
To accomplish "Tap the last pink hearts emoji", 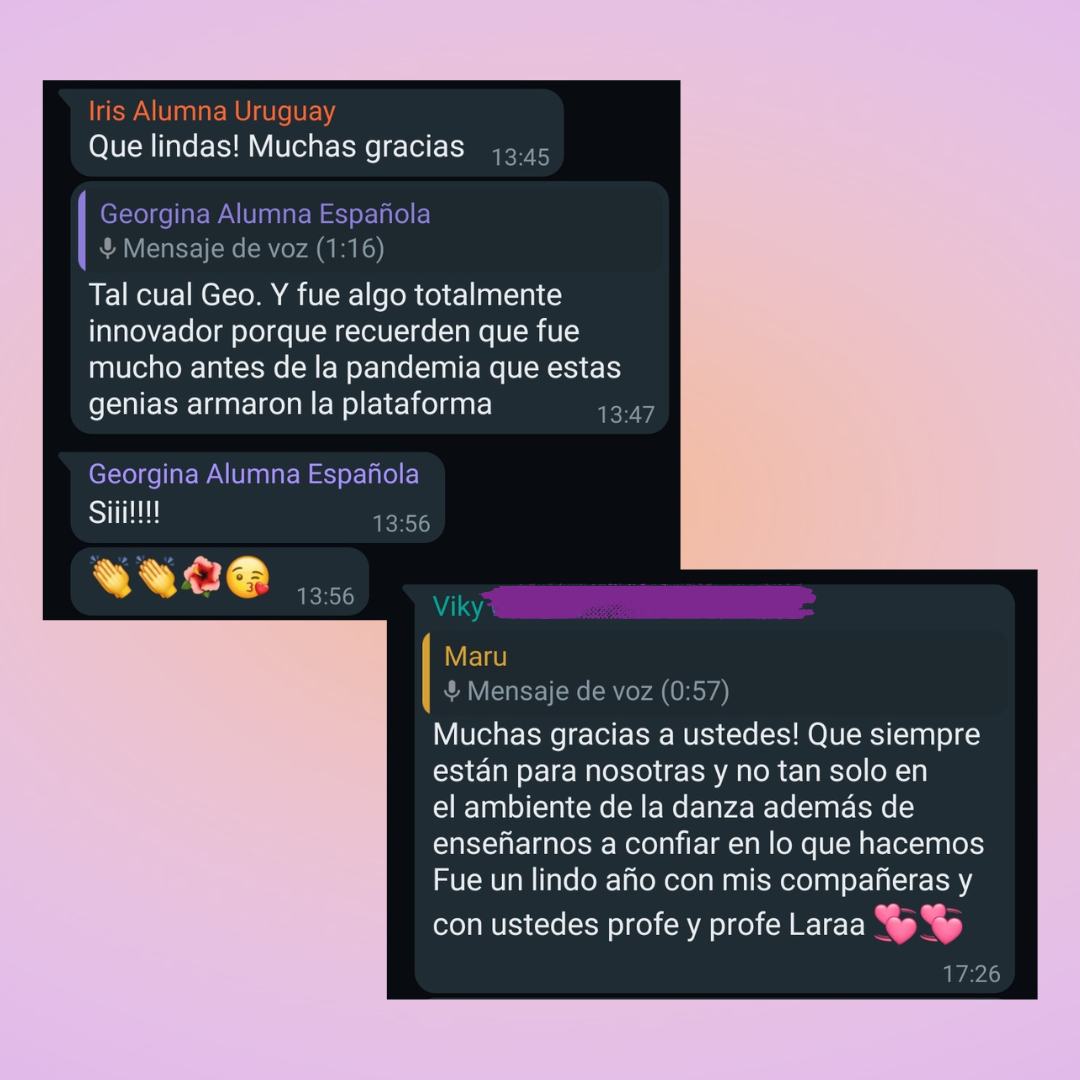I will pyautogui.click(x=942, y=924).
